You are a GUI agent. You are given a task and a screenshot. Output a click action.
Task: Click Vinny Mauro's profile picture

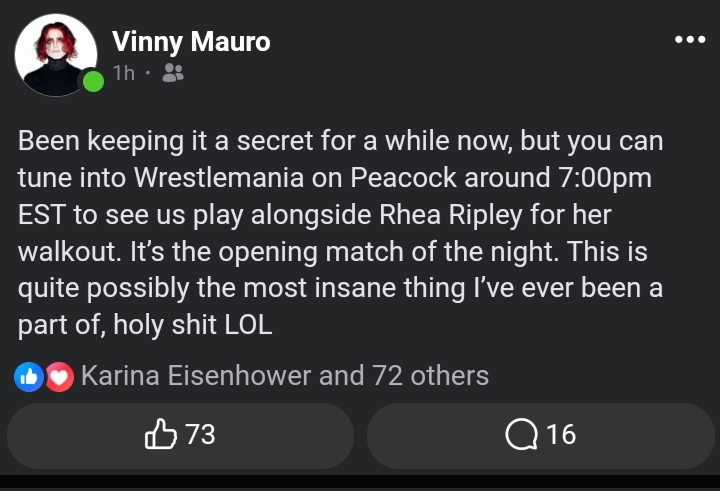56,55
